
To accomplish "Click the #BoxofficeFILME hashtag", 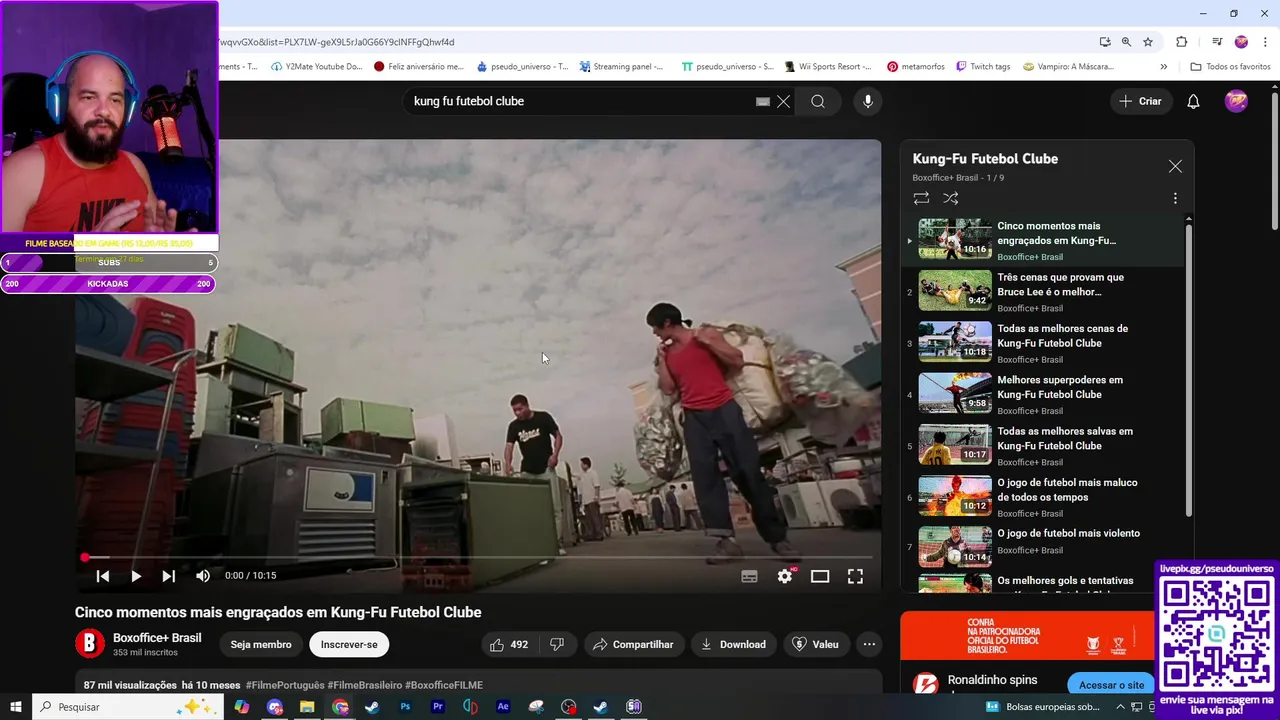I will click(x=444, y=686).
